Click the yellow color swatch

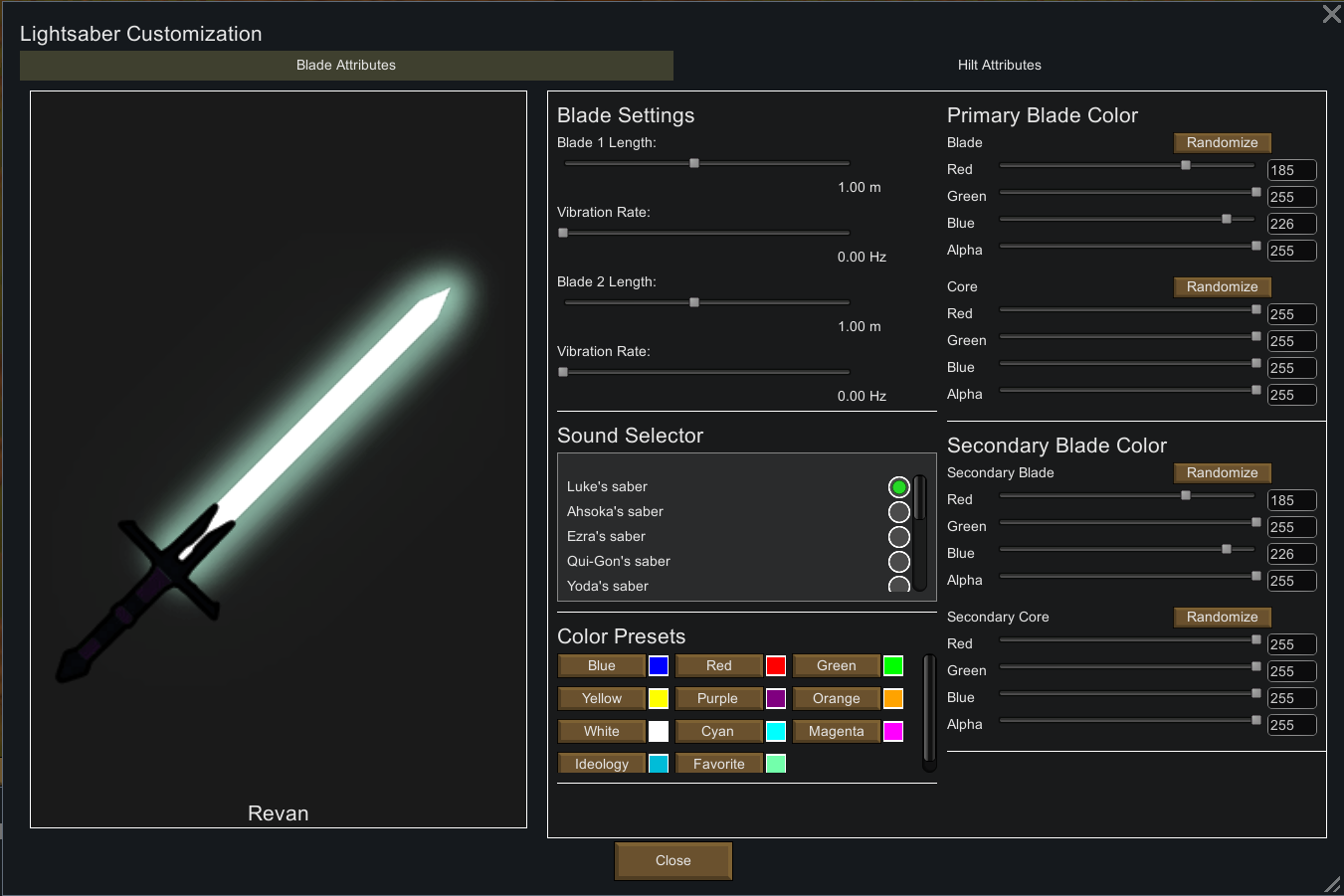(x=659, y=698)
